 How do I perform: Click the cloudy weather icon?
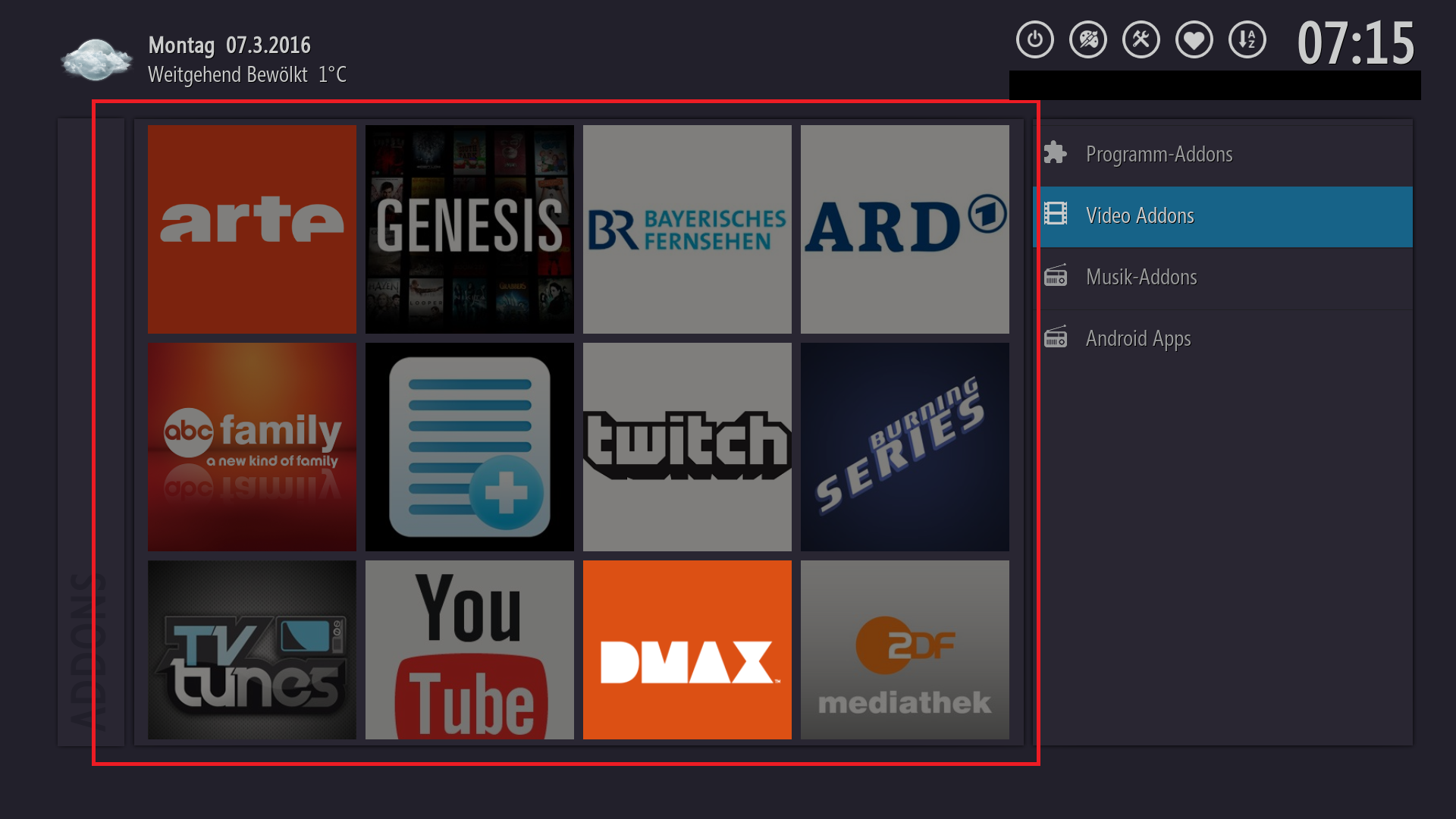(96, 59)
